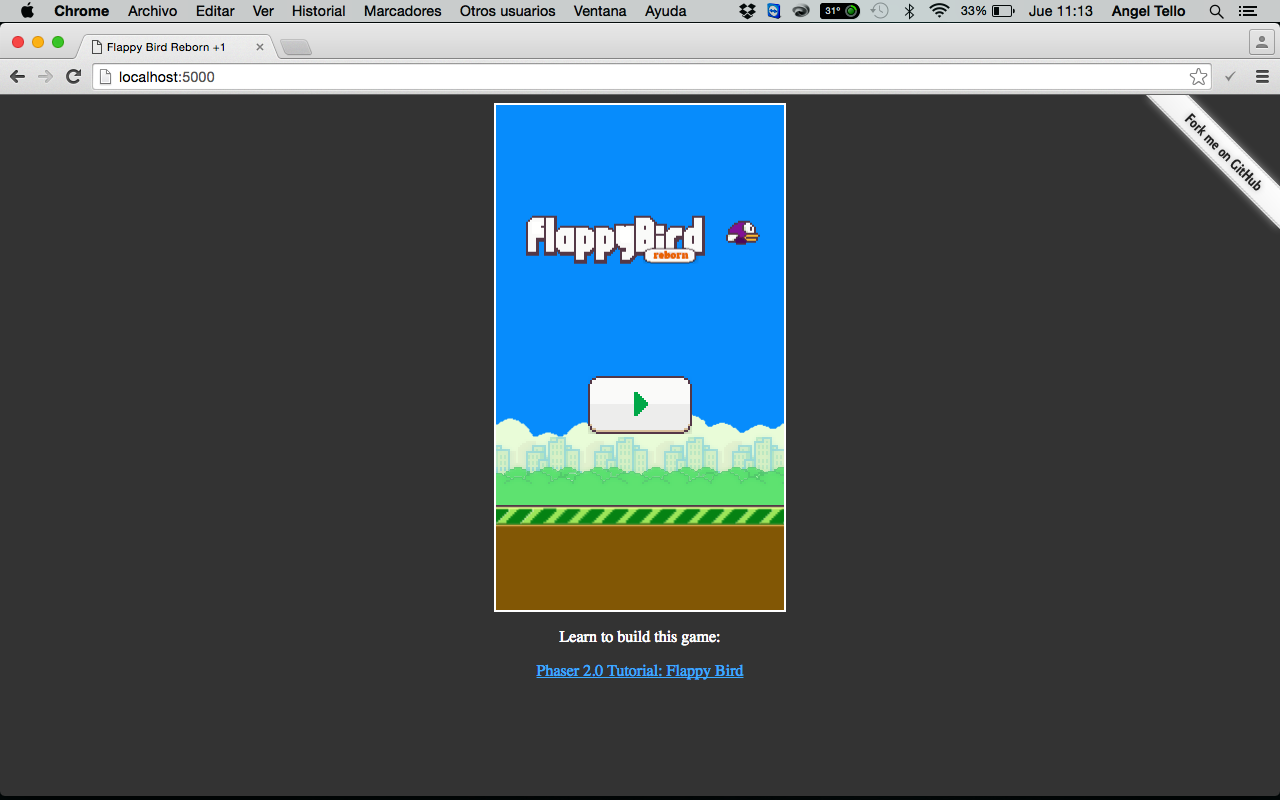Open Spotlight search magnifier
Screen dimensions: 1280x800
(x=1216, y=11)
